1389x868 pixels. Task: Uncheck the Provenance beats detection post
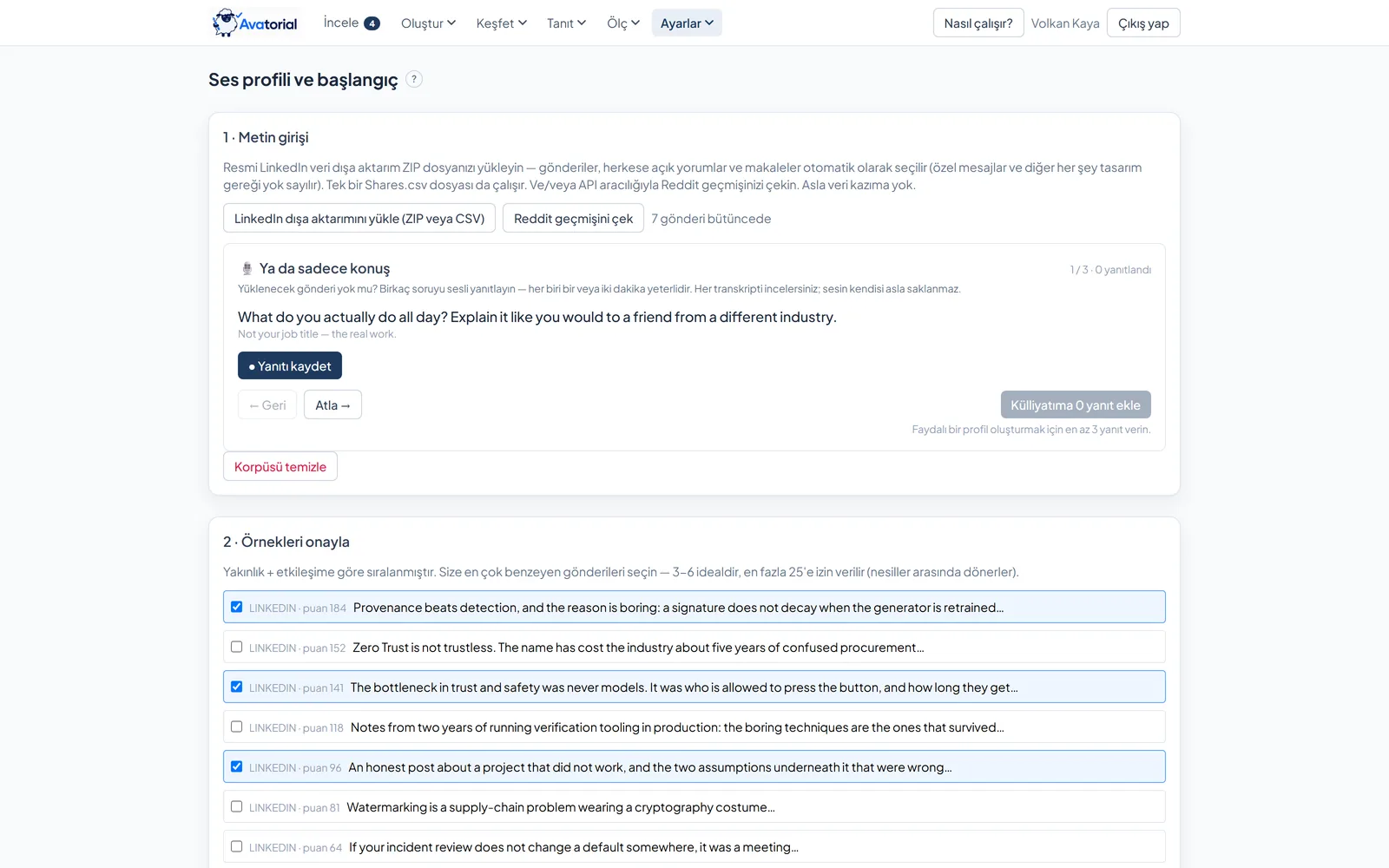tap(236, 607)
